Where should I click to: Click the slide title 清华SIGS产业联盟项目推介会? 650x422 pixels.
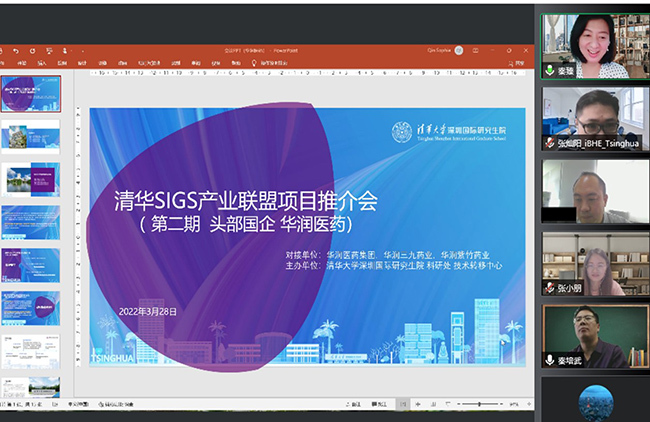click(246, 201)
